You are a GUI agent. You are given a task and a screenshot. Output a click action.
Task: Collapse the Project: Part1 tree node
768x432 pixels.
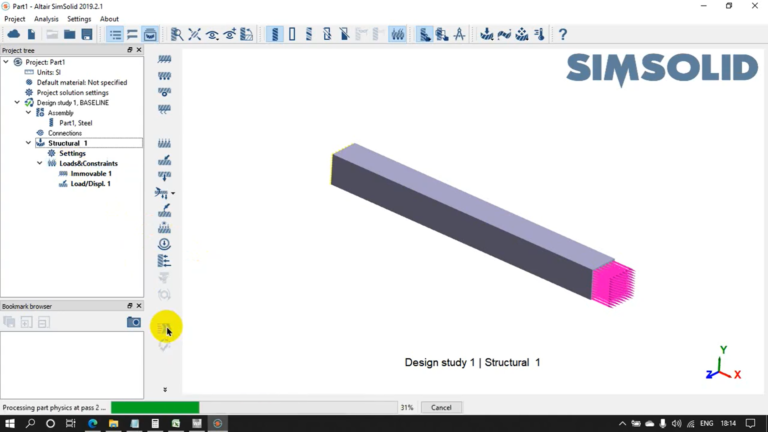6,62
